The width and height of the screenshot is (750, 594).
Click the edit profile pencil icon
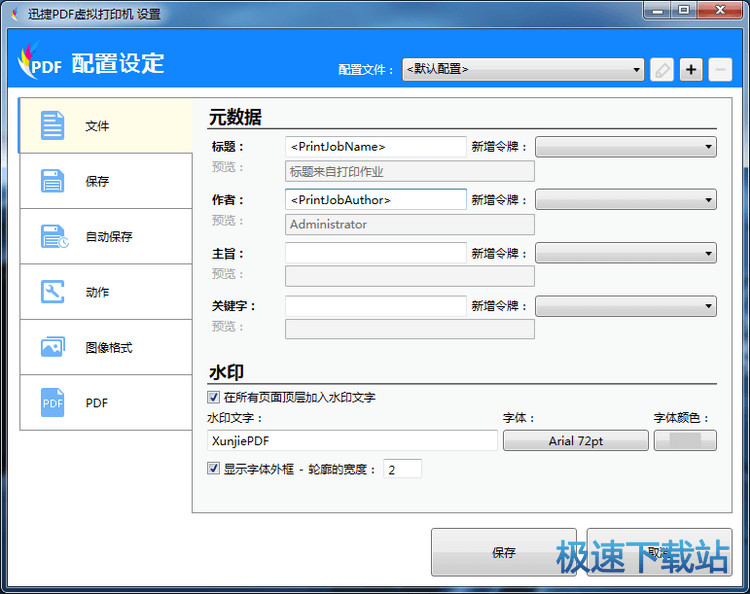click(x=662, y=70)
